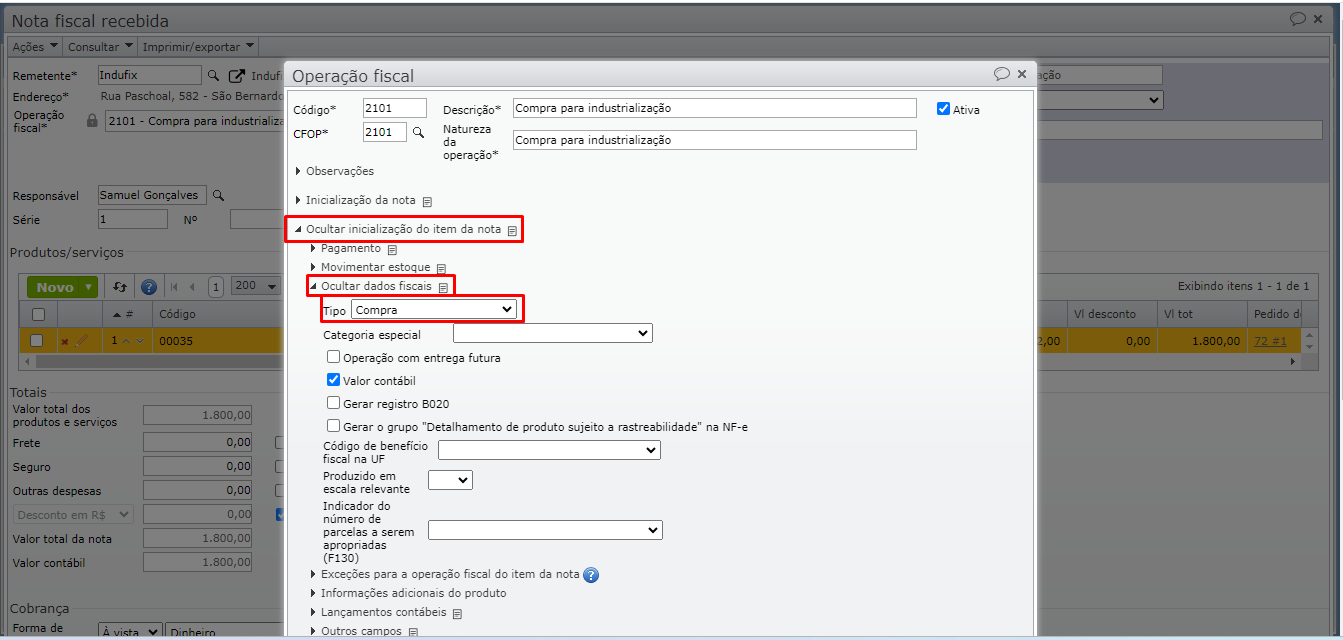
Task: Uncheck the Ativa checkbox
Action: tap(943, 109)
